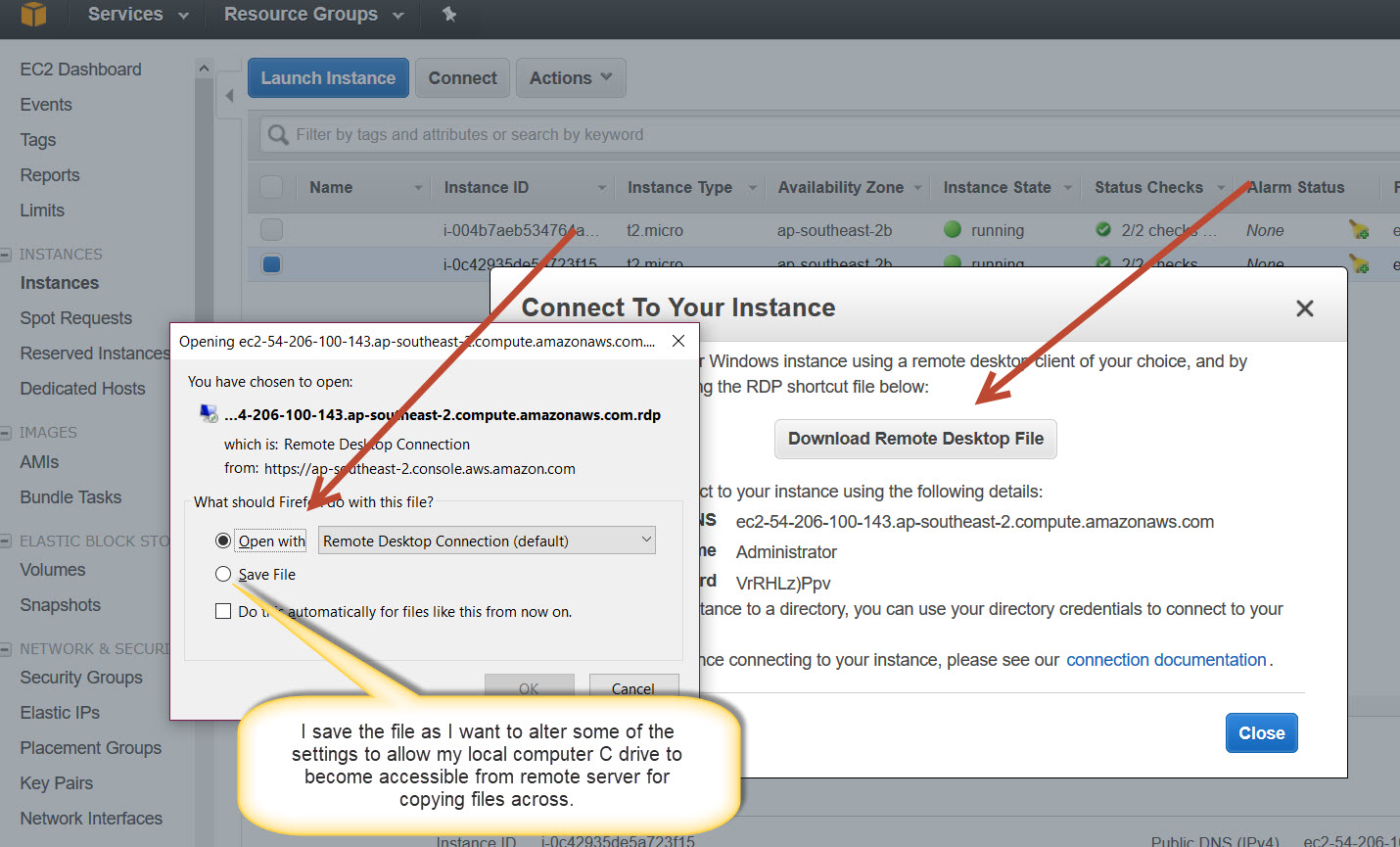Close the Connect To Your Instance dialog with X

[1304, 308]
